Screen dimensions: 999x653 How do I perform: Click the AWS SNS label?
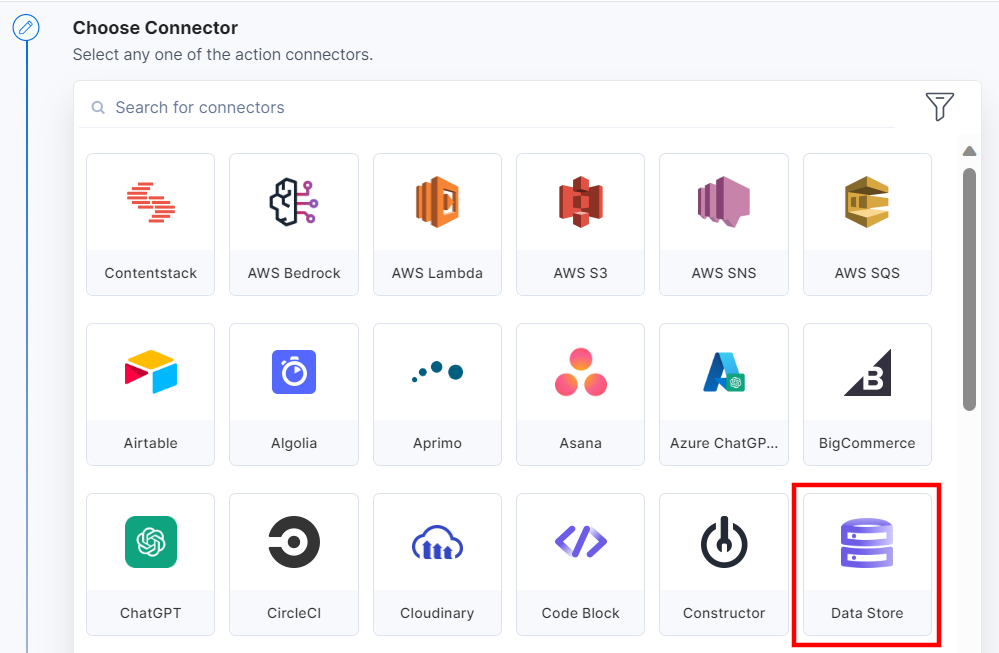coord(724,273)
